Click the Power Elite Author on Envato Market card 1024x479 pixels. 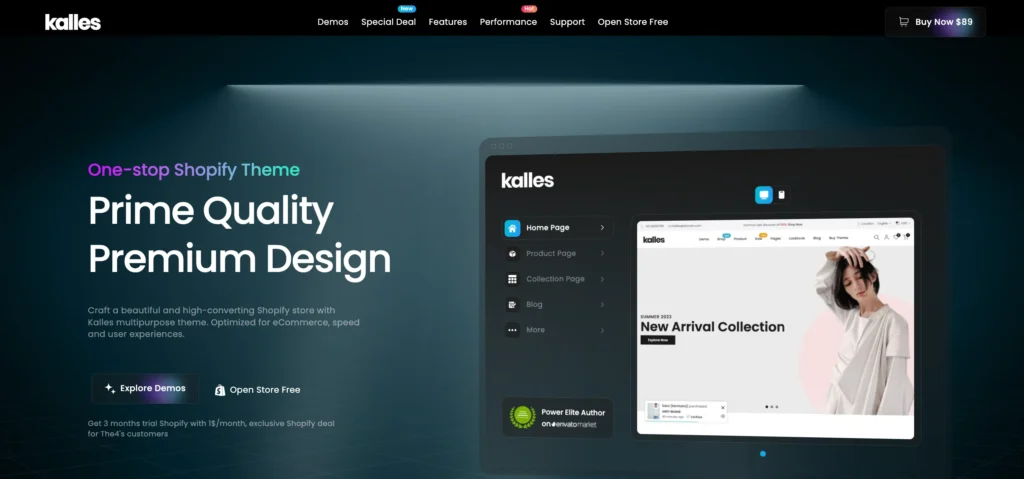coord(557,418)
